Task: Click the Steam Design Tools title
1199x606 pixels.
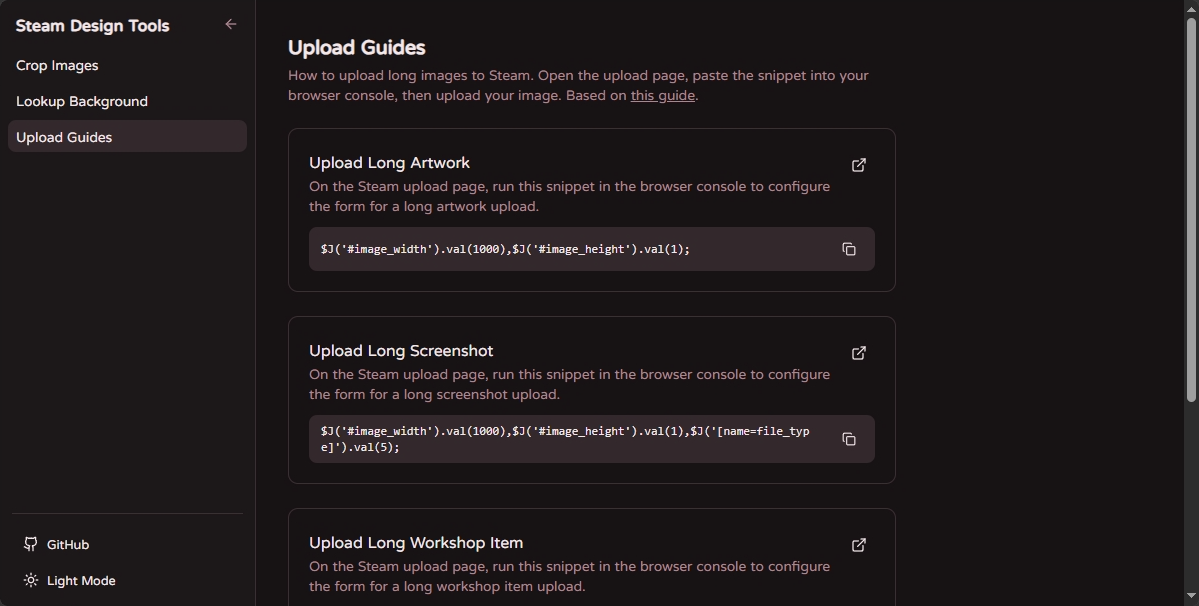Action: (x=93, y=26)
